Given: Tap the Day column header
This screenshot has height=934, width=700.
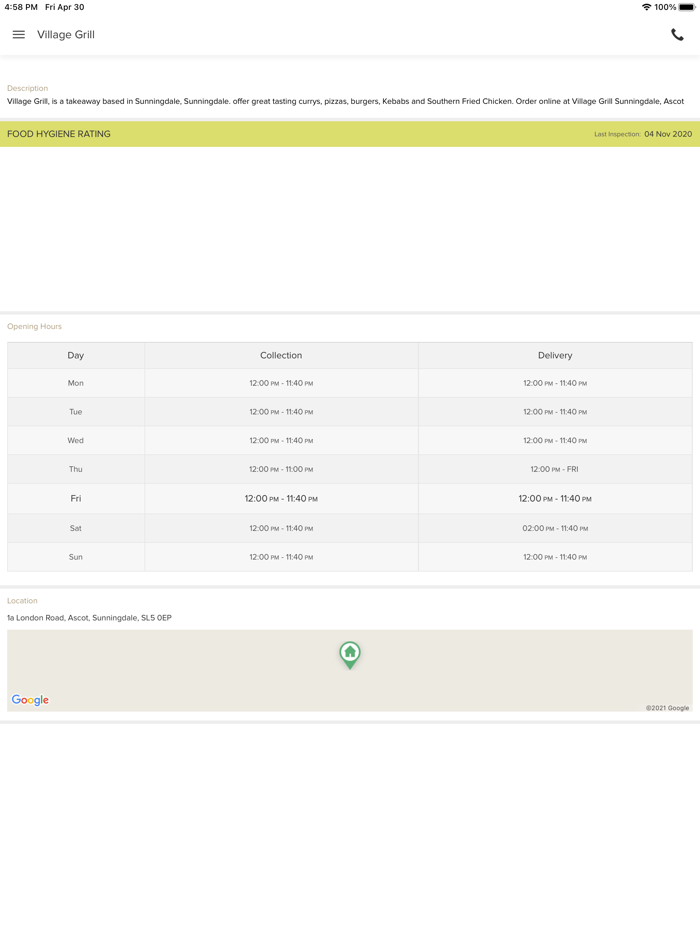Looking at the screenshot, I should (x=76, y=355).
